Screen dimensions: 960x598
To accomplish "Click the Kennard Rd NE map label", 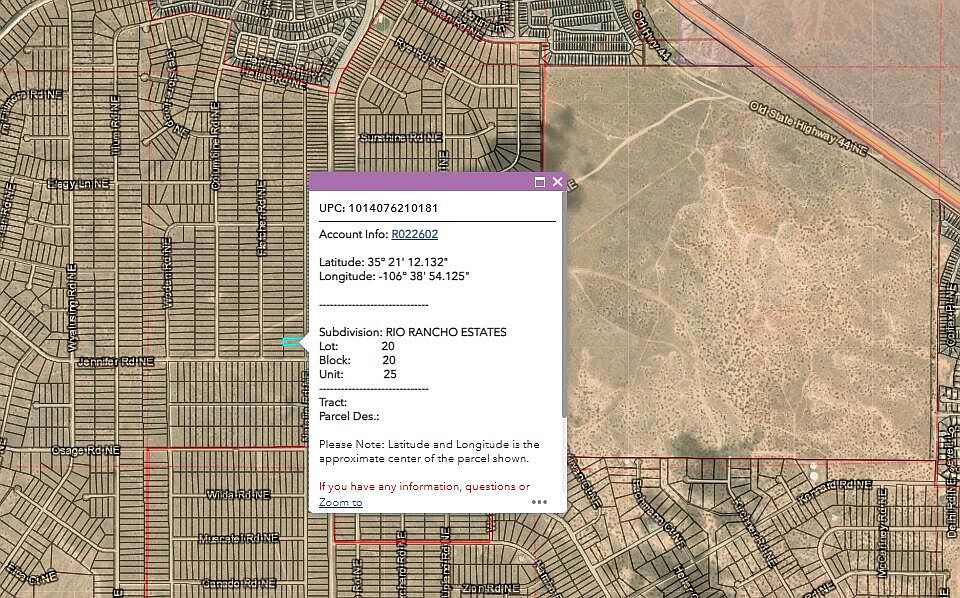I will (835, 491).
